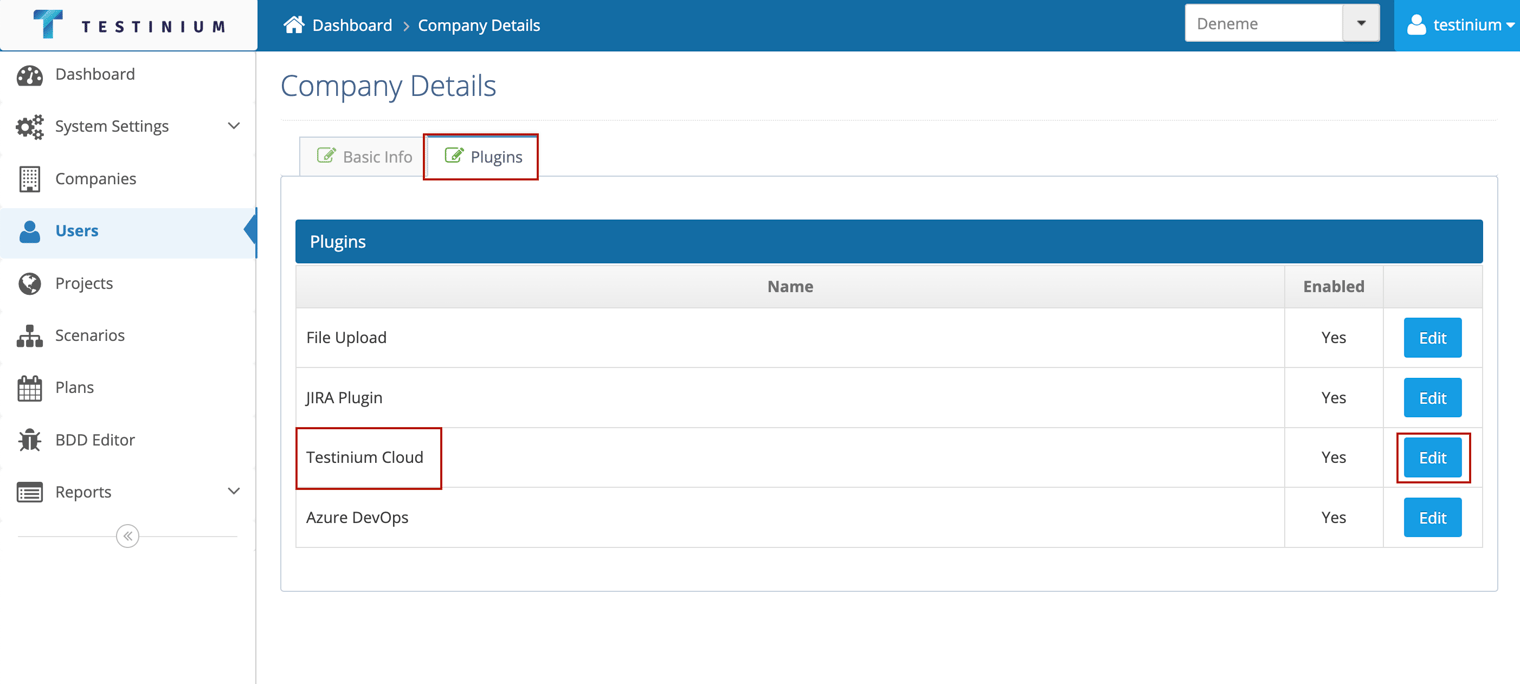
Task: Click the Plans calendar icon
Action: tap(30, 388)
